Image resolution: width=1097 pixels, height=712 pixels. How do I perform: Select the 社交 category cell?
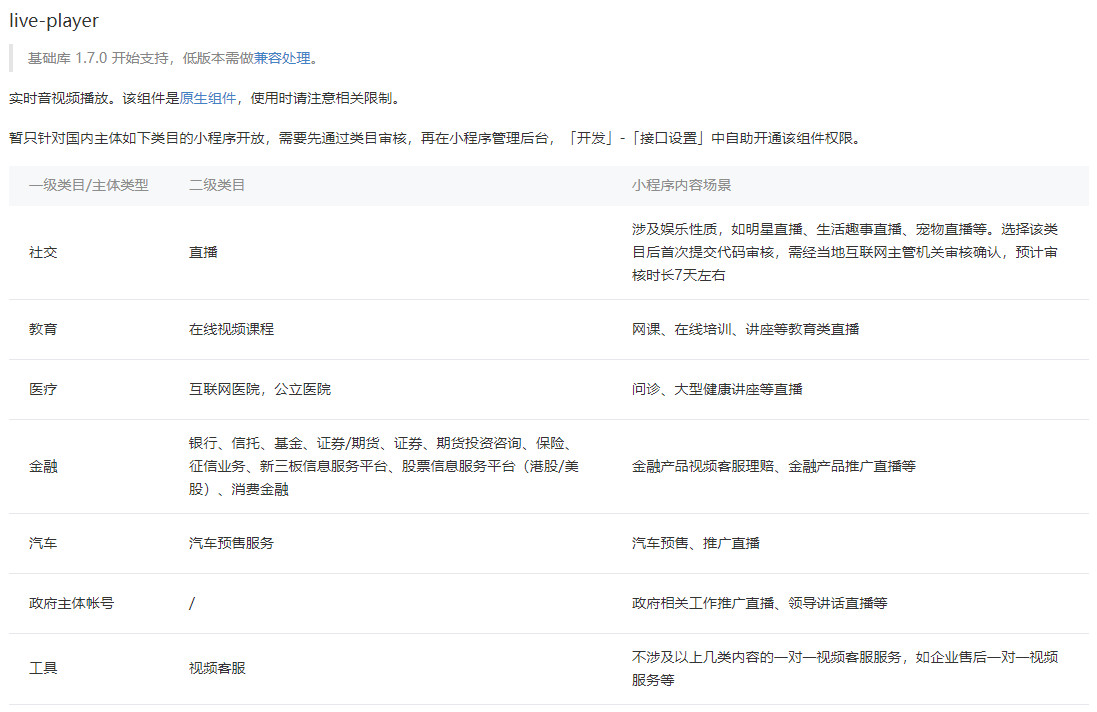click(x=43, y=252)
